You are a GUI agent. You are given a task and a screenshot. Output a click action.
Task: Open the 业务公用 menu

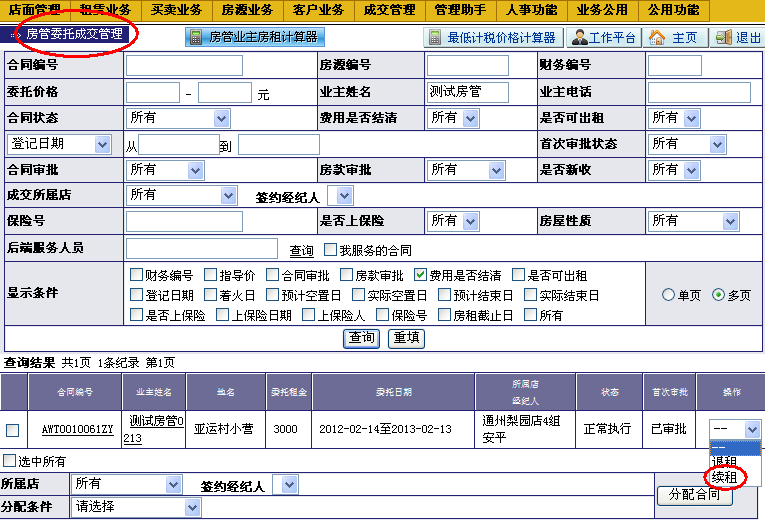(602, 10)
